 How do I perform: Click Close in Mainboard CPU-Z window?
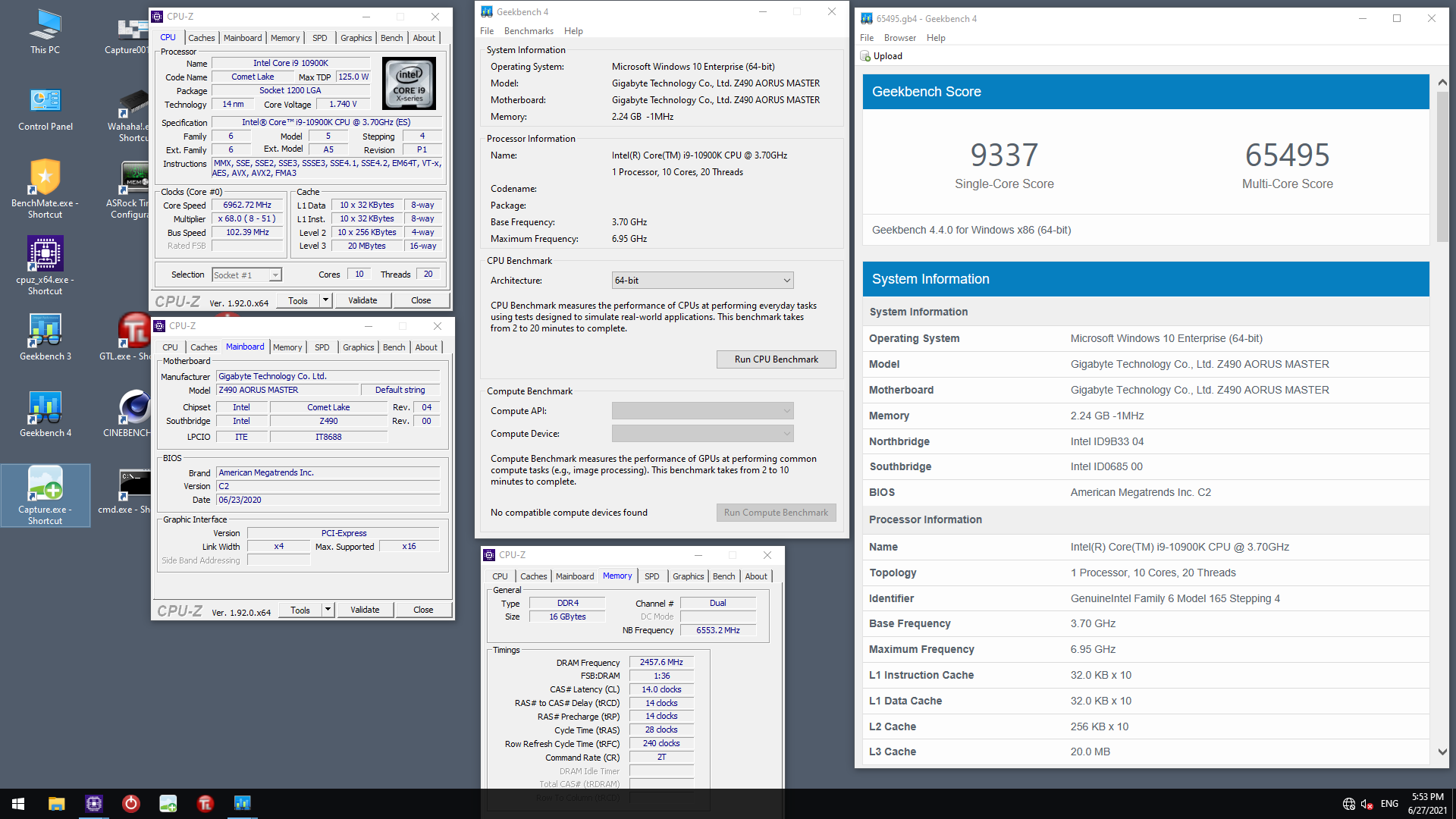coord(423,610)
